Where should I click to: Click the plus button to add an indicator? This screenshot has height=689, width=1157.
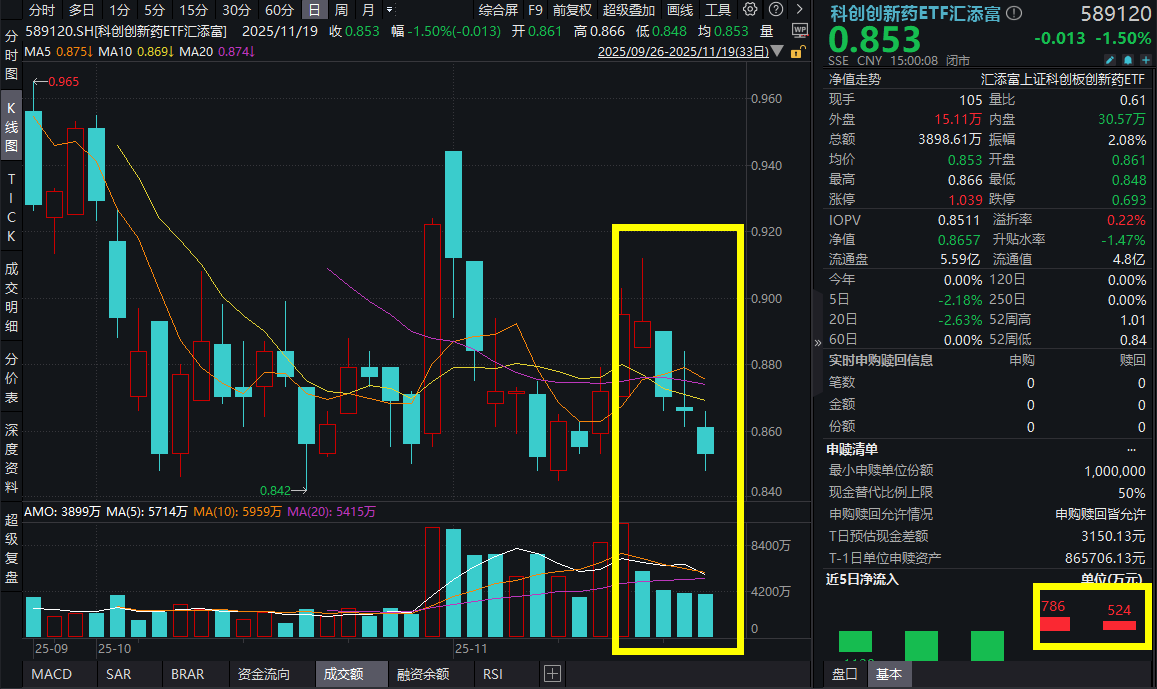point(551,674)
